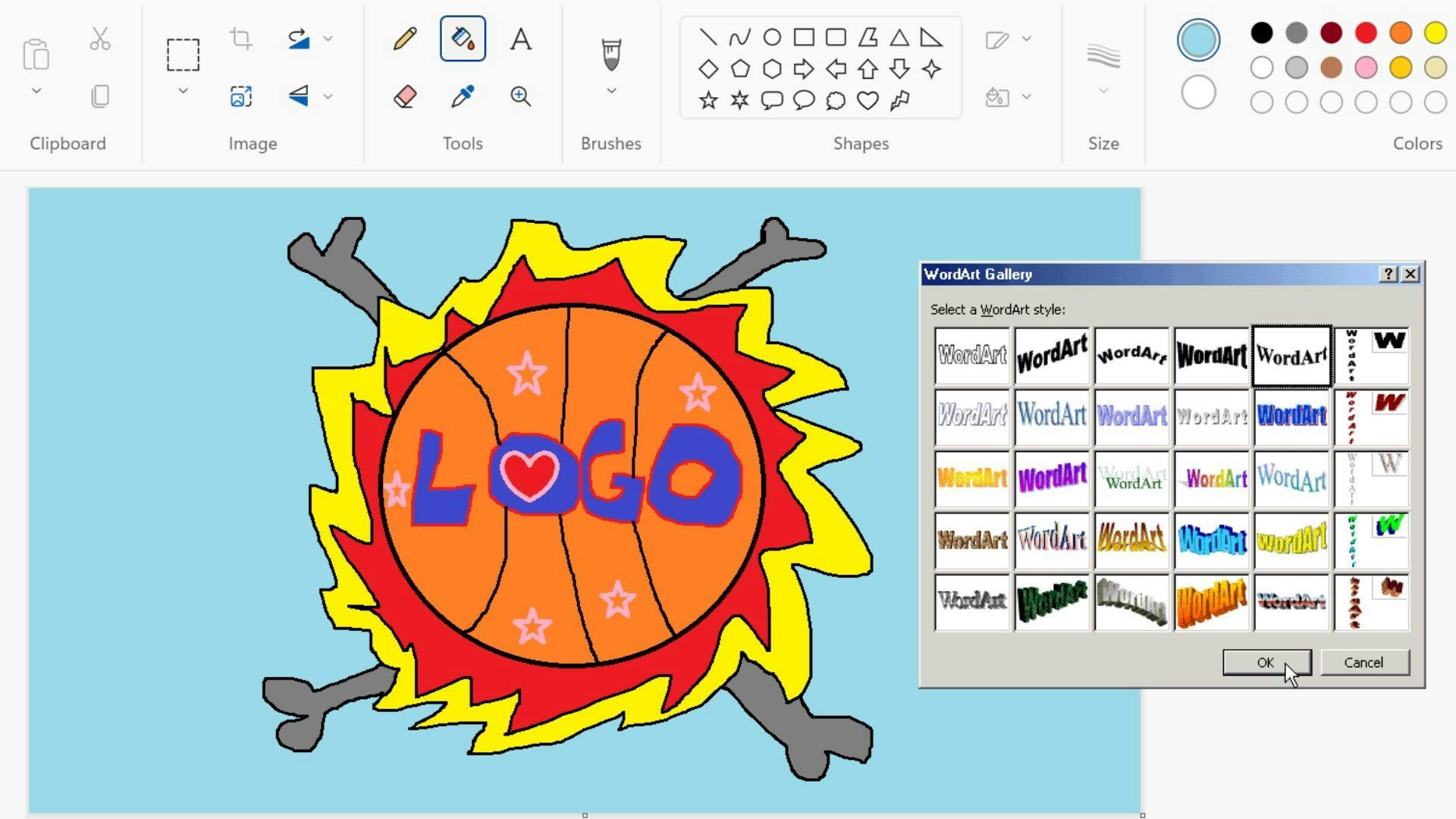Open the selection options dropdown
1456x819 pixels.
pyautogui.click(x=183, y=91)
